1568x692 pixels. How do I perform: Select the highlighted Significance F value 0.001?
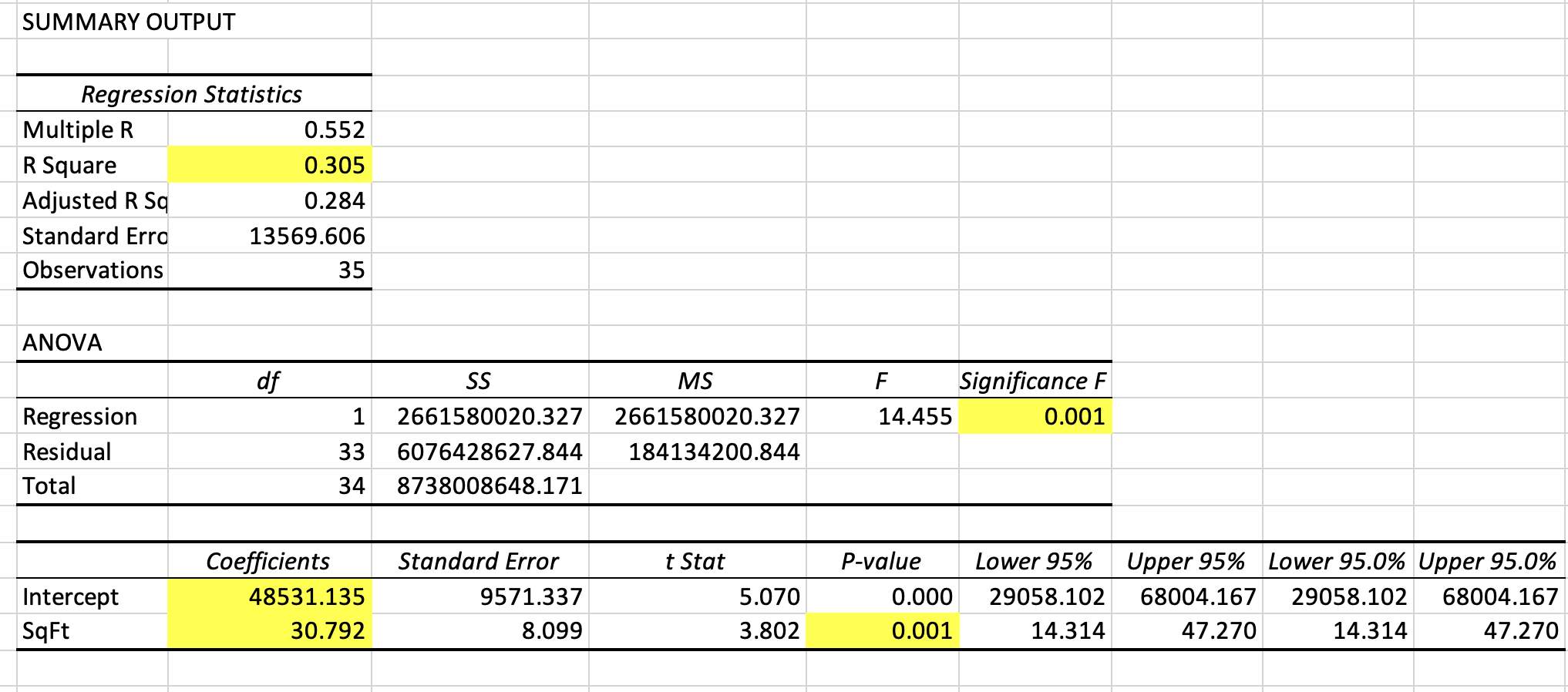pos(1035,416)
